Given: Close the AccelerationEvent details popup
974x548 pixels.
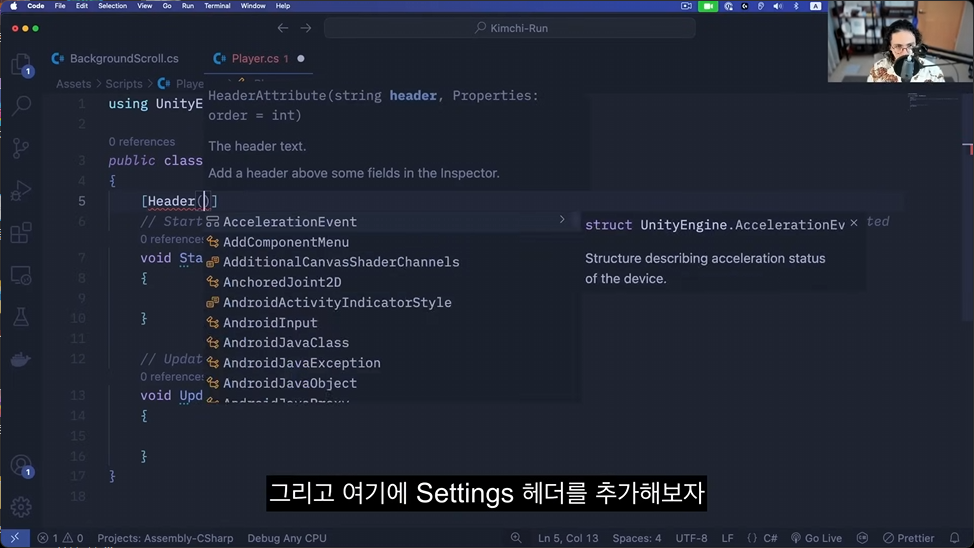Looking at the screenshot, I should click(x=854, y=222).
